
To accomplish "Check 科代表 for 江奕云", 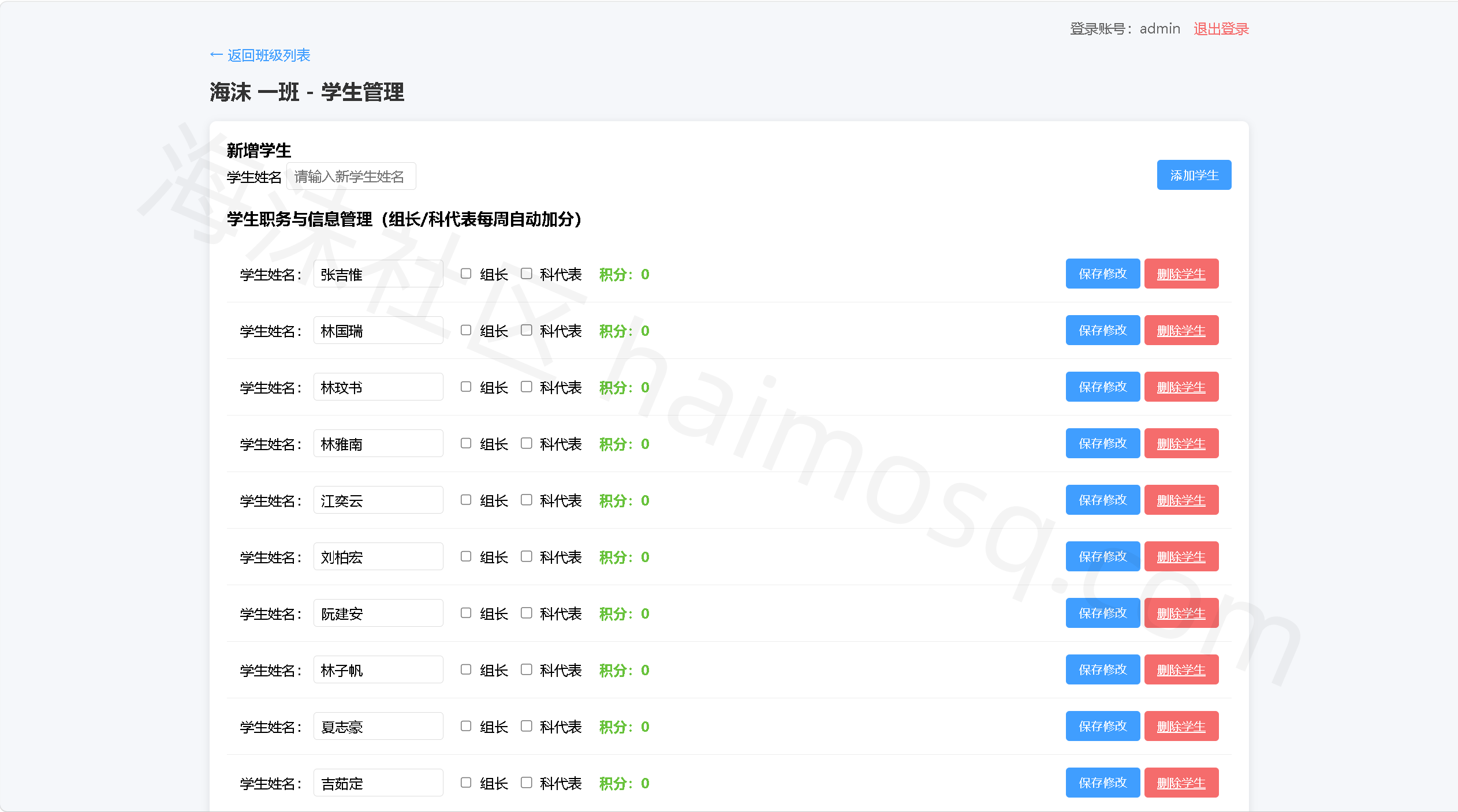I will tap(526, 500).
